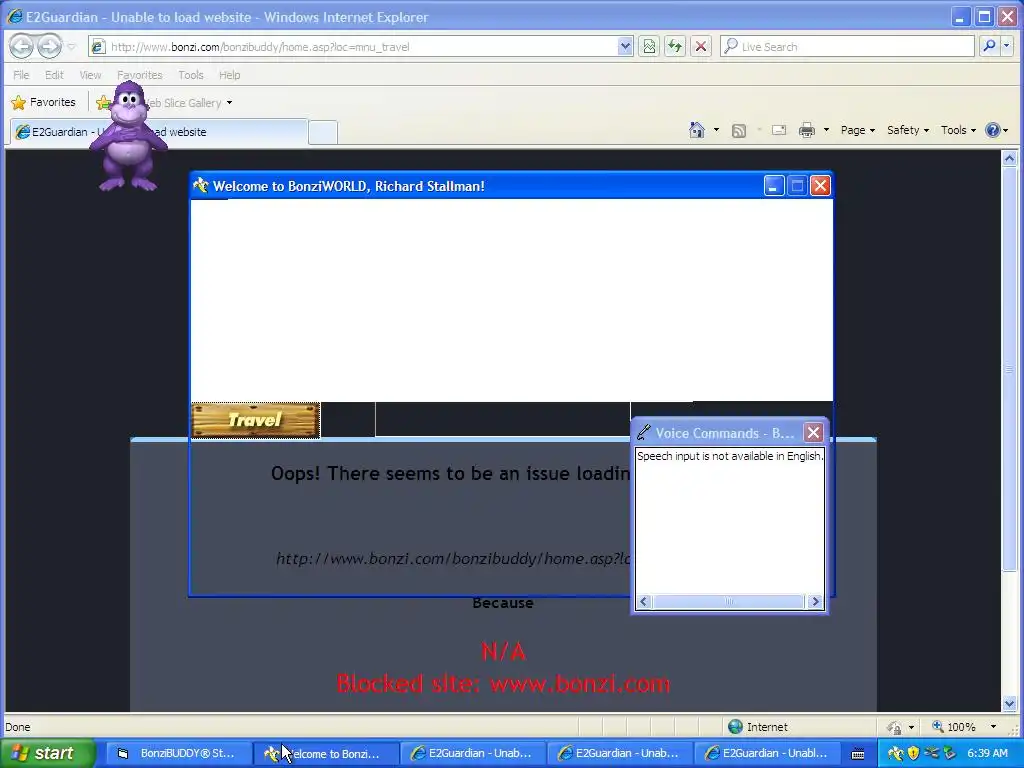Close the Voice Commands window
Screen dimensions: 1024x768
click(813, 432)
